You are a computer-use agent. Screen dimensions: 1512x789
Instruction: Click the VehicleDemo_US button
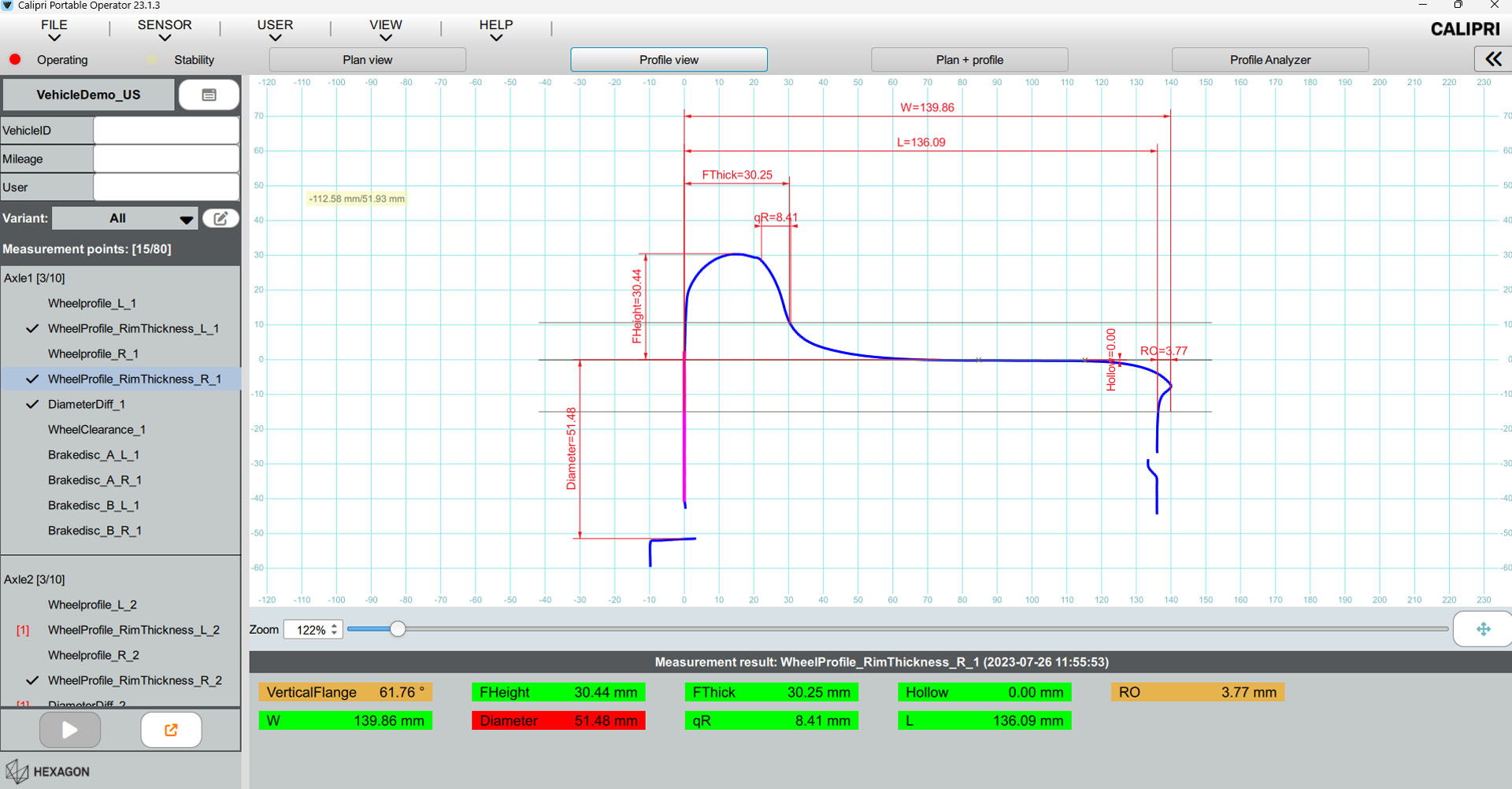pyautogui.click(x=88, y=94)
